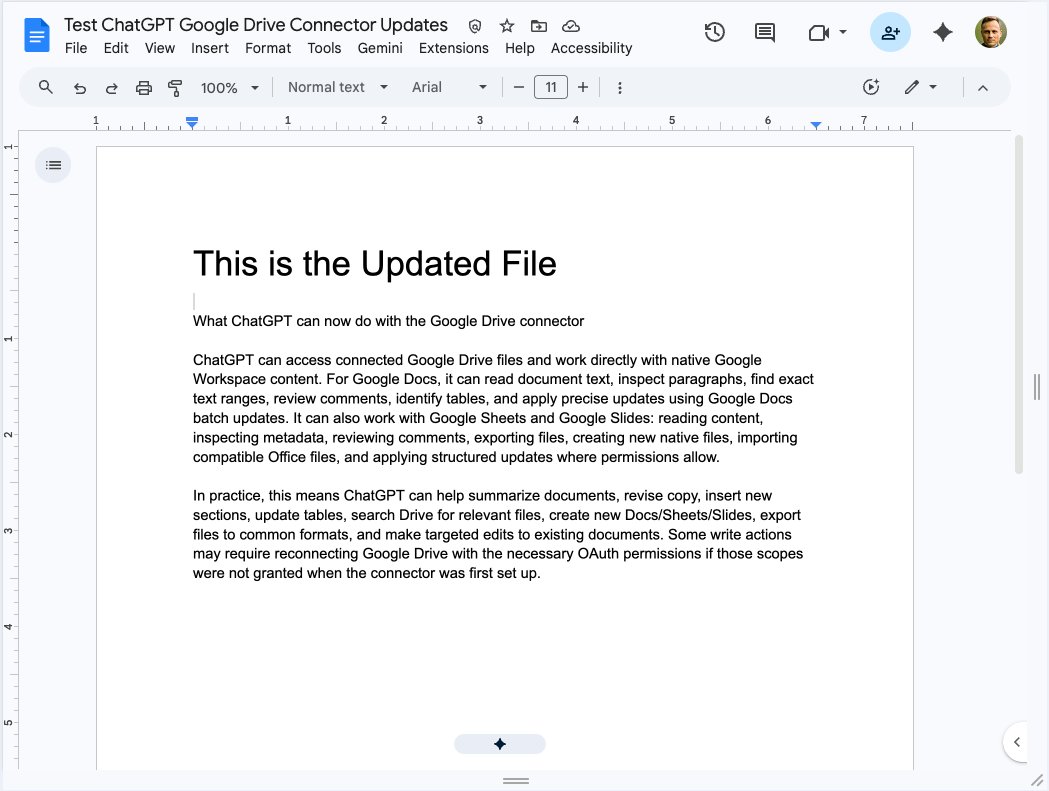The height and width of the screenshot is (791, 1049).
Task: Open the Edit menu
Action: click(x=116, y=48)
